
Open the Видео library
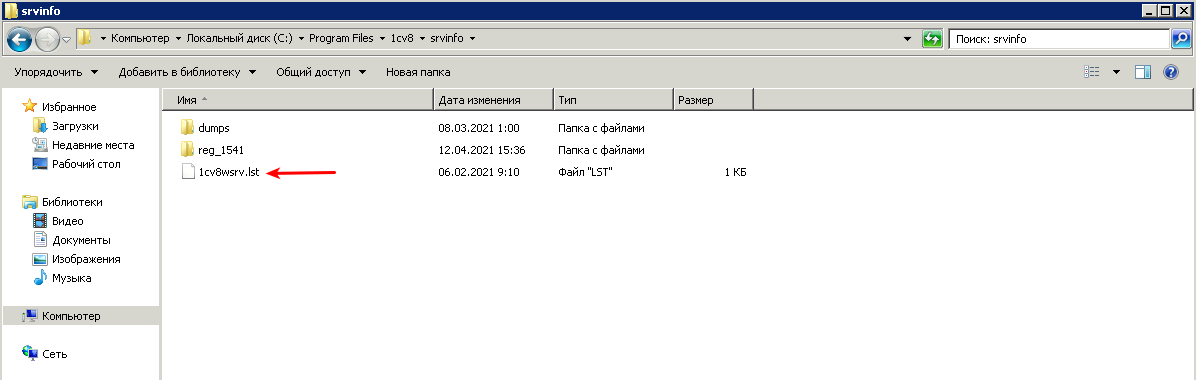point(68,221)
